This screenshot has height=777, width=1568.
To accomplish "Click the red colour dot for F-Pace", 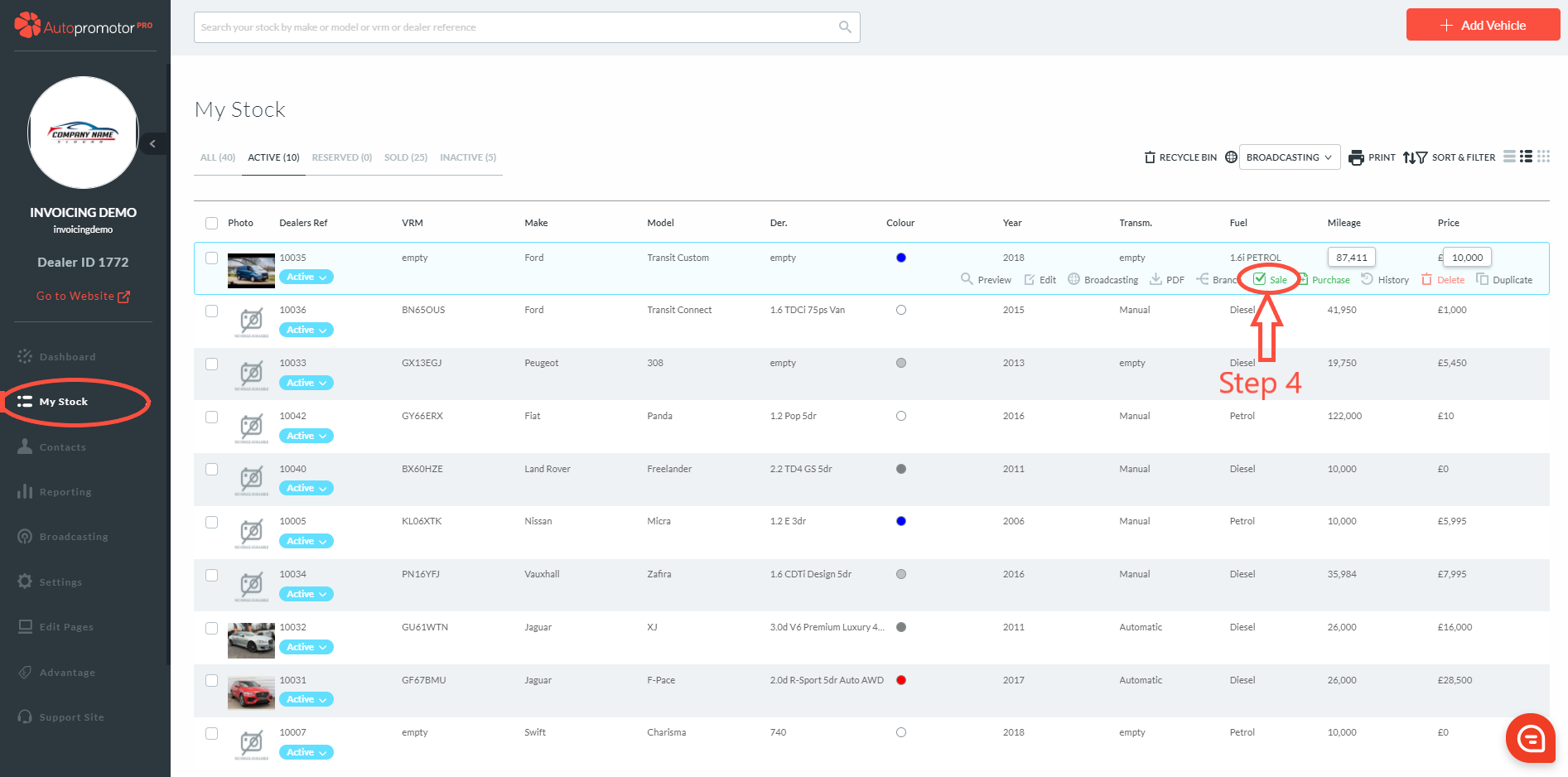I will pos(901,680).
